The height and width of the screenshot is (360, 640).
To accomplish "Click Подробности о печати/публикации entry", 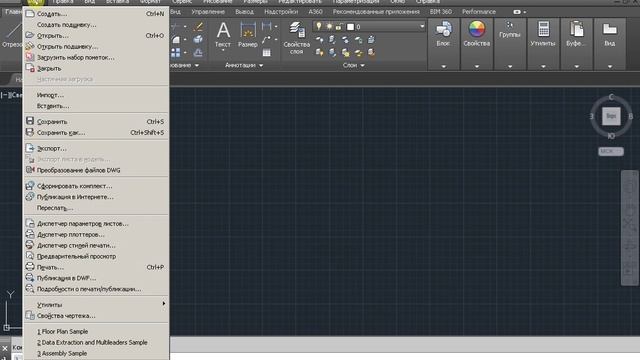I will 96,289.
